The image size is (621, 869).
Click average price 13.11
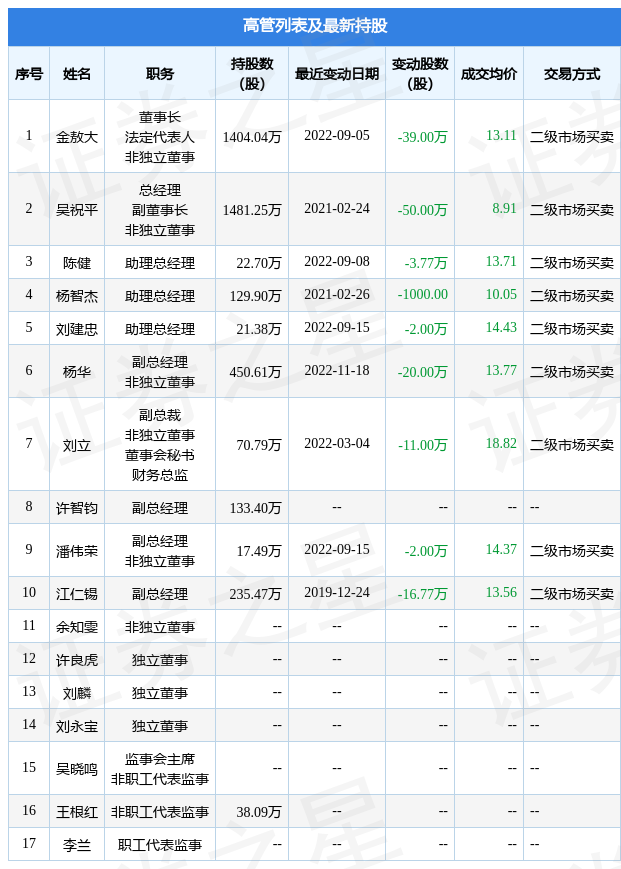pos(501,135)
